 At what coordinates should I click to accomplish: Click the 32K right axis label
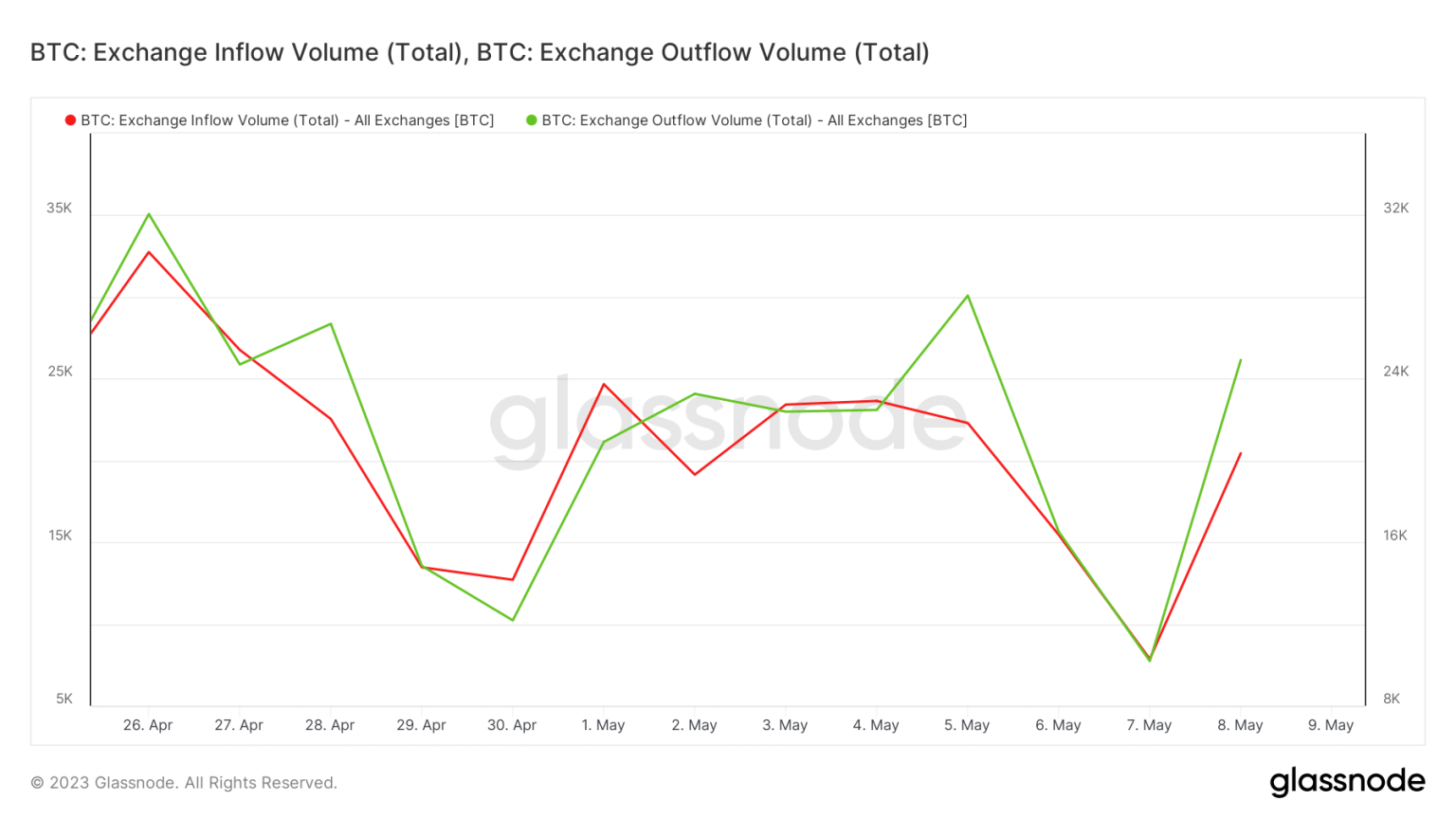(x=1395, y=209)
